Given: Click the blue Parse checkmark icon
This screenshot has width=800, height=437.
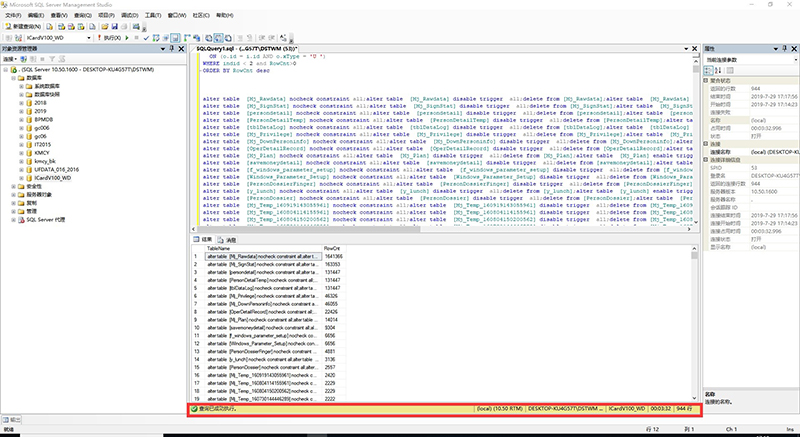Looking at the screenshot, I should [x=146, y=38].
